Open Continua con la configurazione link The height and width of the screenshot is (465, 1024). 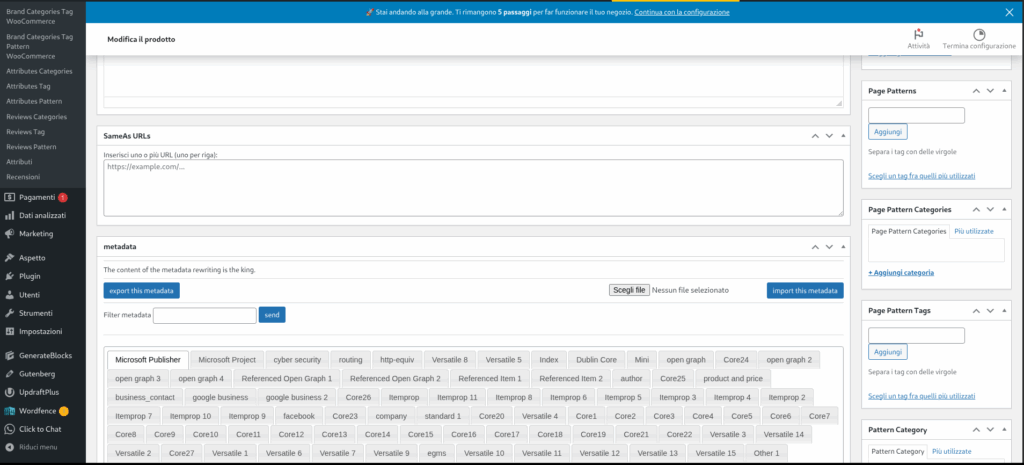[x=682, y=12]
